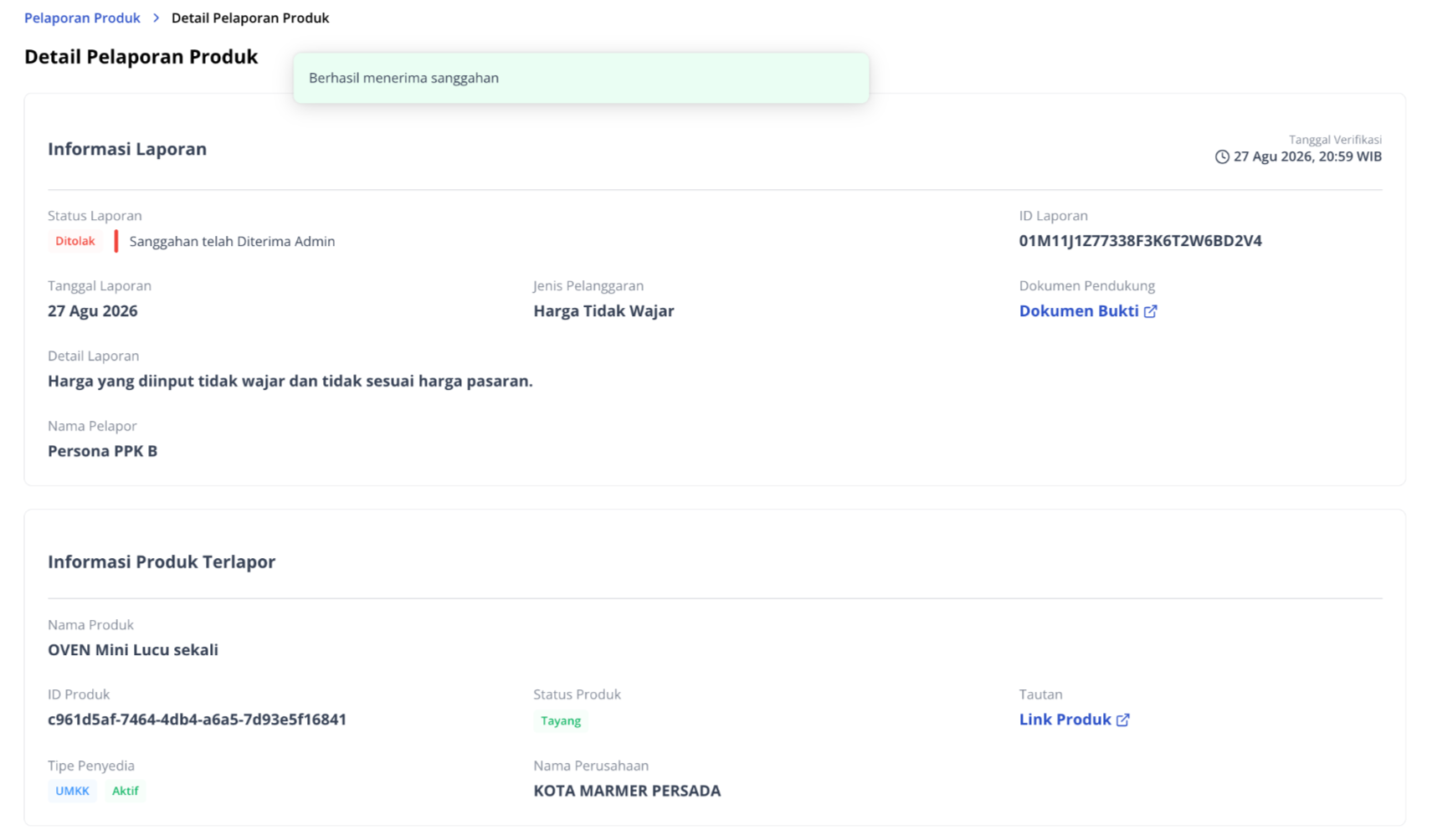Click the product name OVEN Mini Lucu sekali

tap(133, 650)
